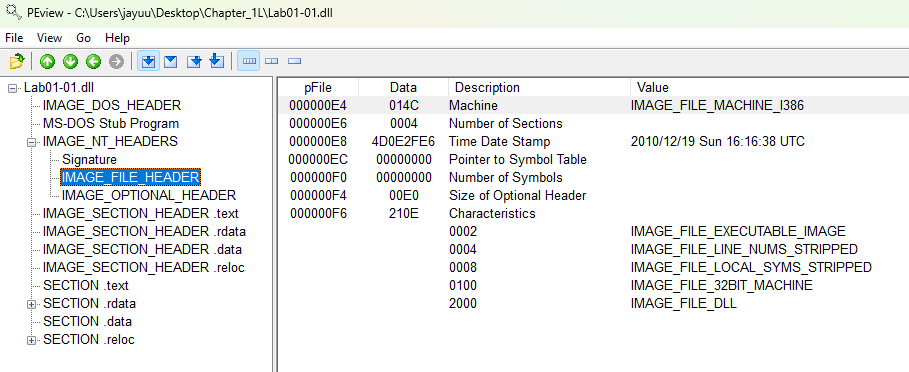Screen dimensions: 909x372
Task: Click the green back arrow toolbar button
Action: (93, 61)
